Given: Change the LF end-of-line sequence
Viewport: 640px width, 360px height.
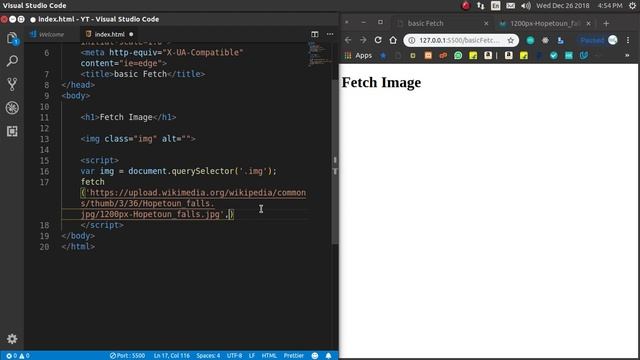Looking at the screenshot, I should pyautogui.click(x=252, y=356).
